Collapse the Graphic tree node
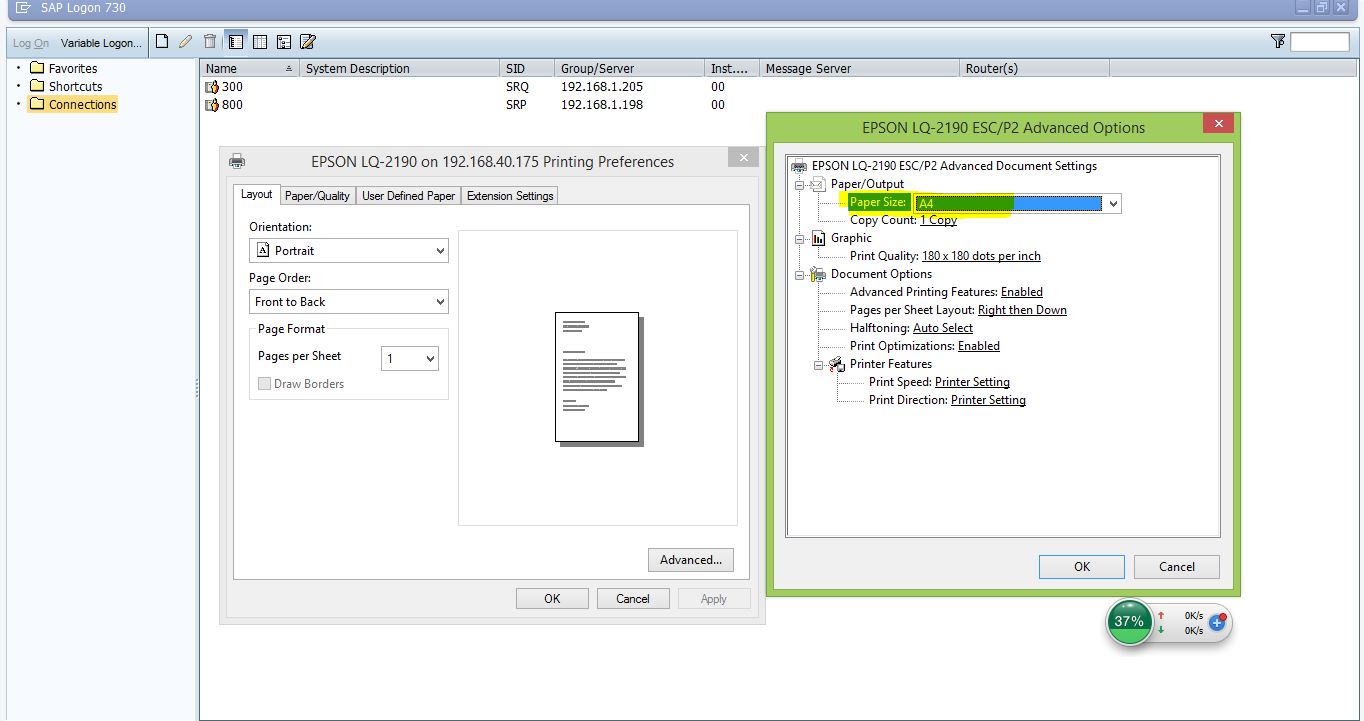This screenshot has width=1364, height=721. (799, 239)
